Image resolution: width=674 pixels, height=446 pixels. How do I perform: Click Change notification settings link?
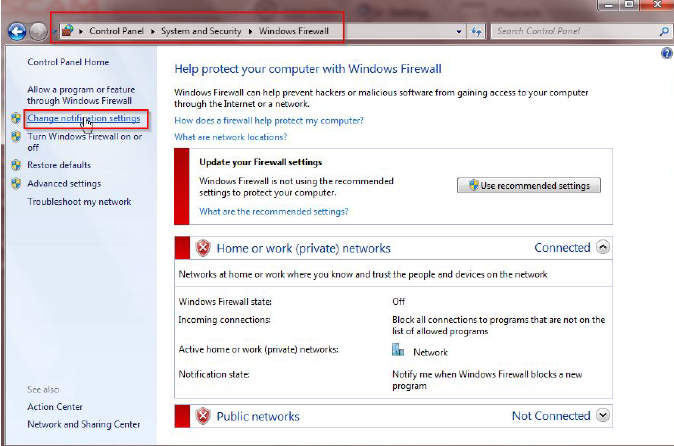coord(84,118)
